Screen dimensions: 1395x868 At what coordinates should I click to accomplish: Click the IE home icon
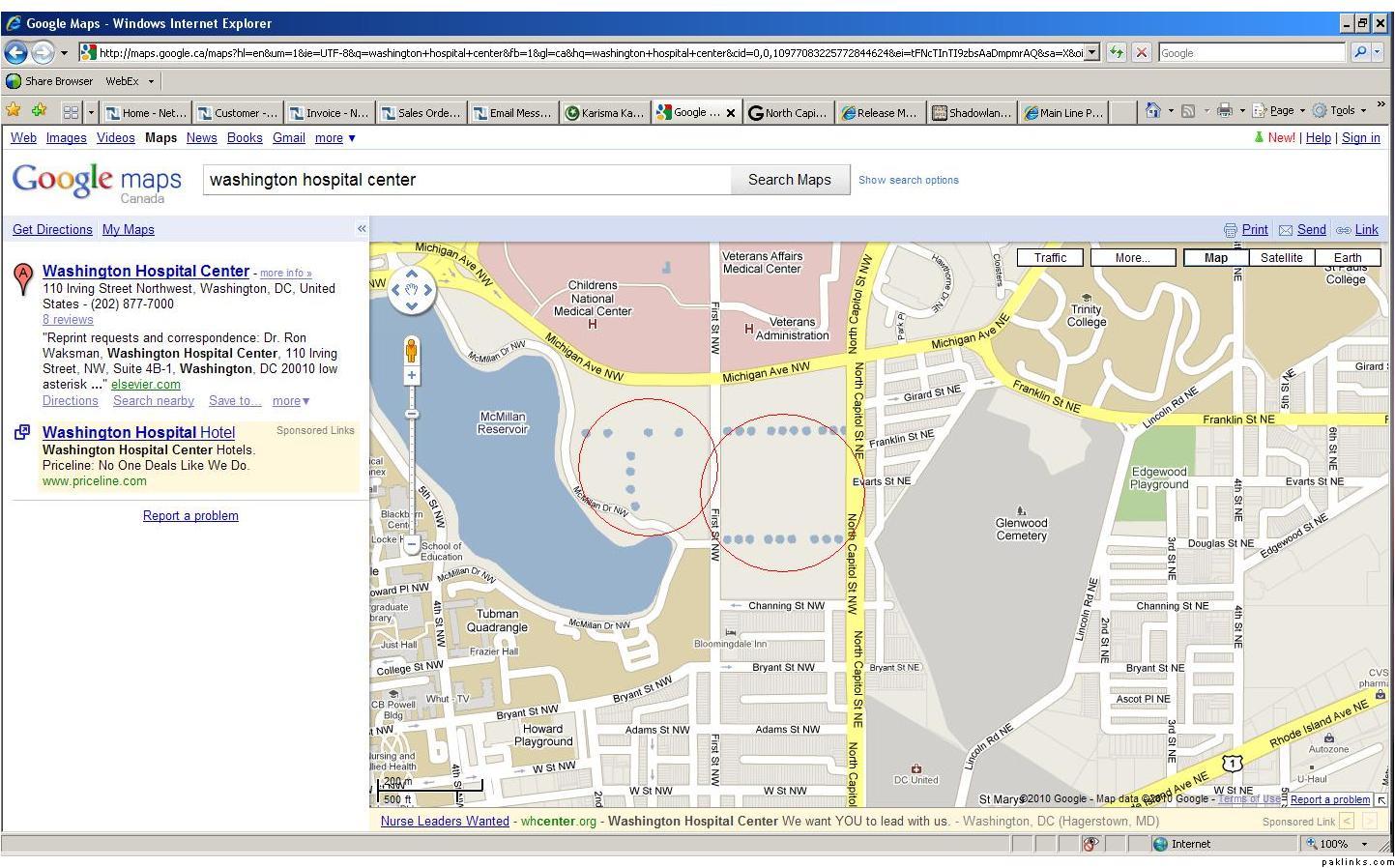click(x=1152, y=111)
